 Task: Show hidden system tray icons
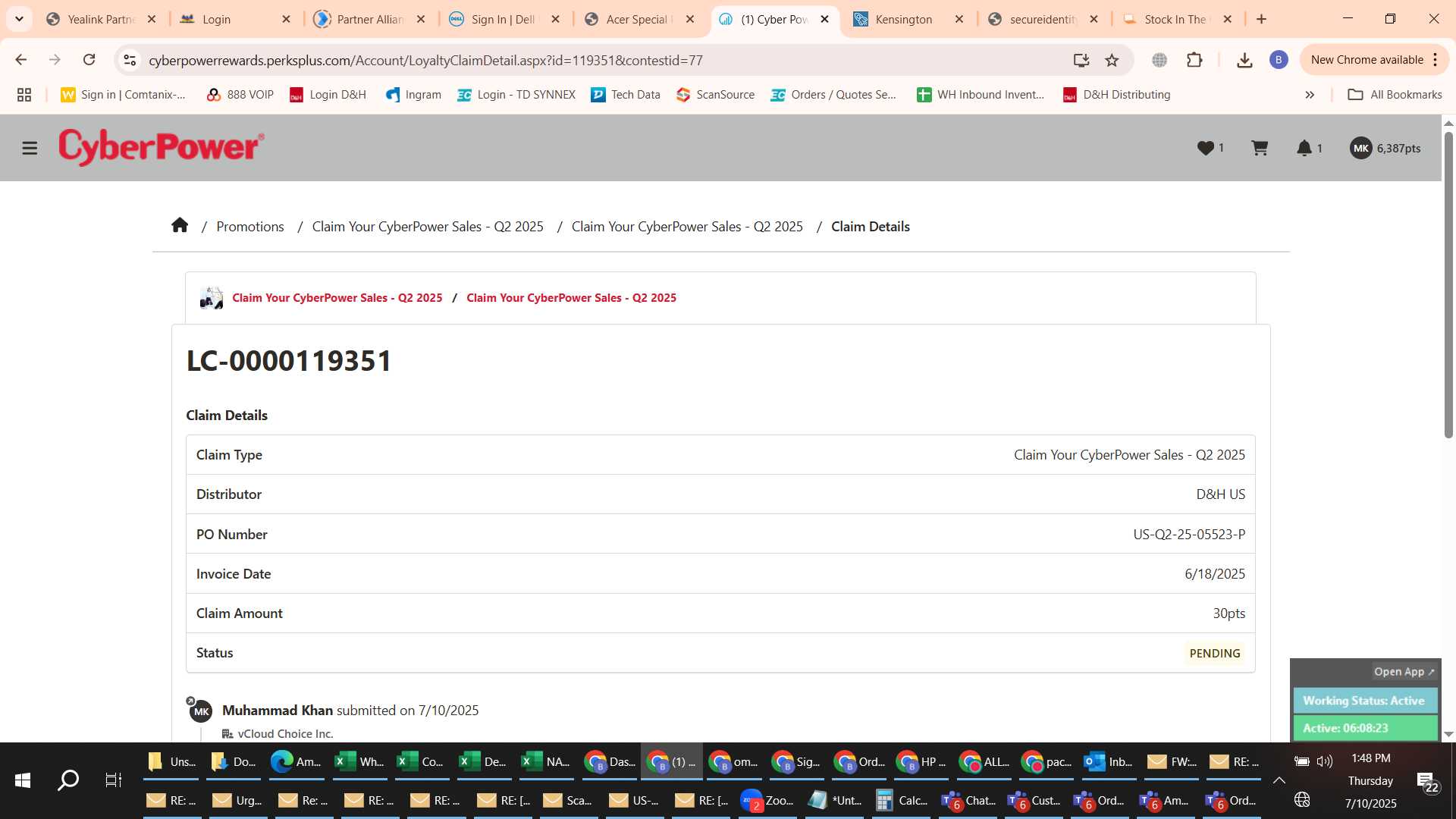pos(1279,780)
